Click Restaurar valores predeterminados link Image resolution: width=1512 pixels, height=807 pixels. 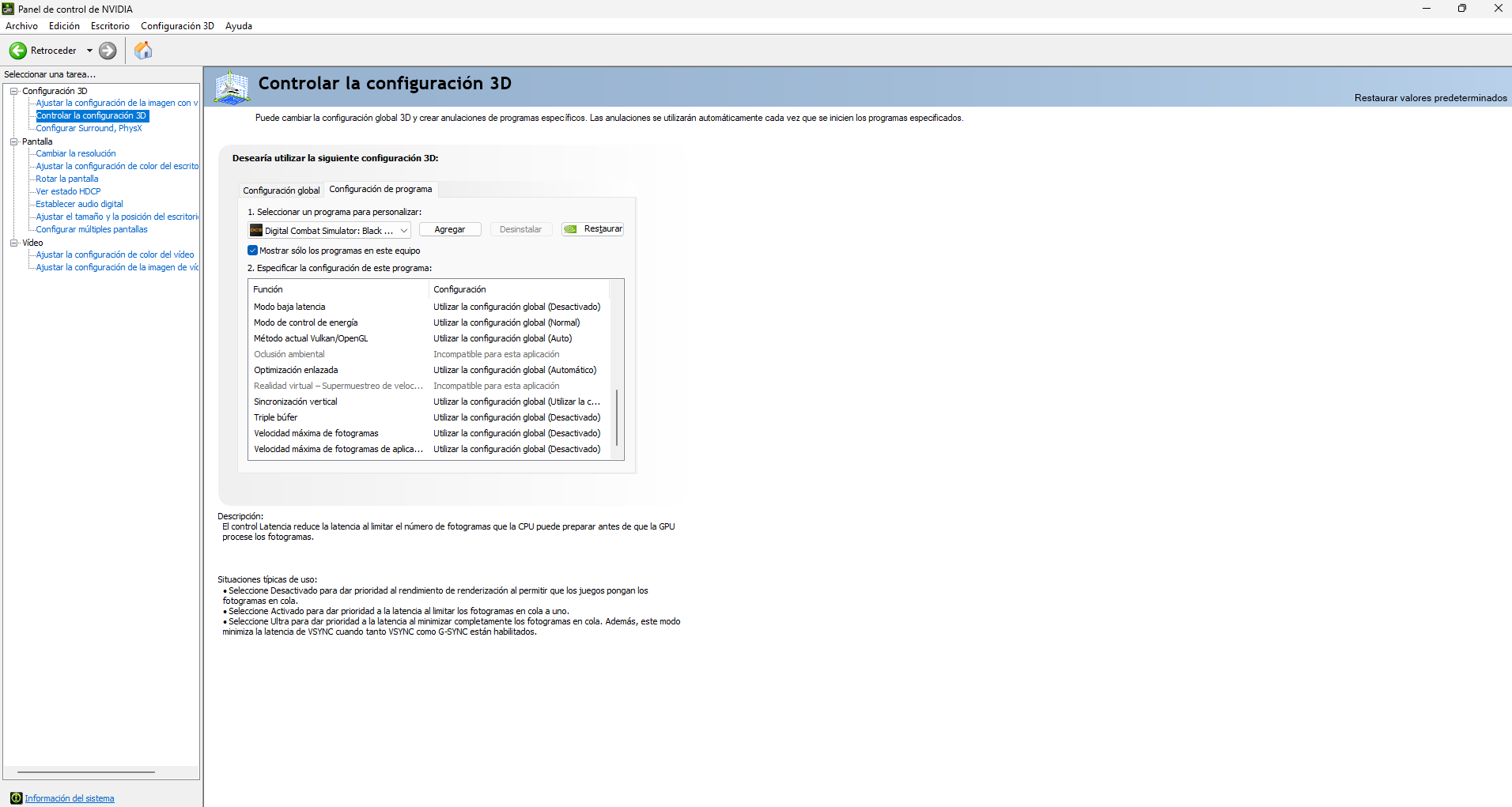(1431, 98)
